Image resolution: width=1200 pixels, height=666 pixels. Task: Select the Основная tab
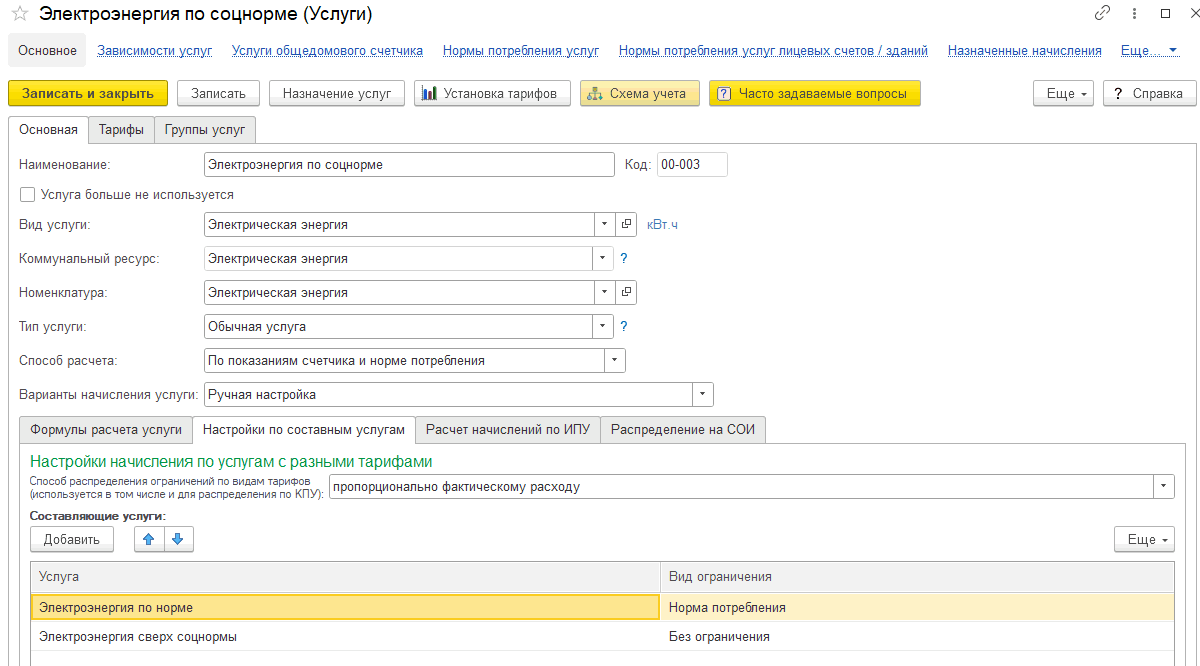tap(48, 130)
